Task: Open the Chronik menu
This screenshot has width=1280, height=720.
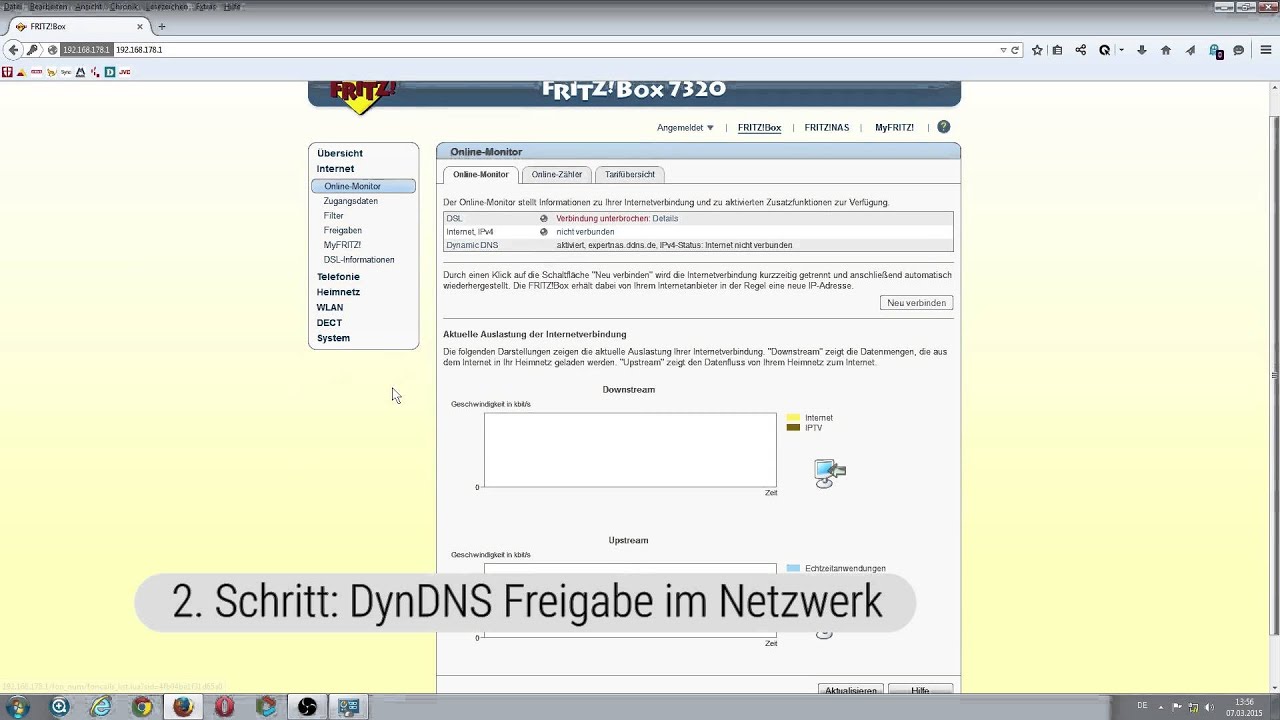Action: pos(124,7)
